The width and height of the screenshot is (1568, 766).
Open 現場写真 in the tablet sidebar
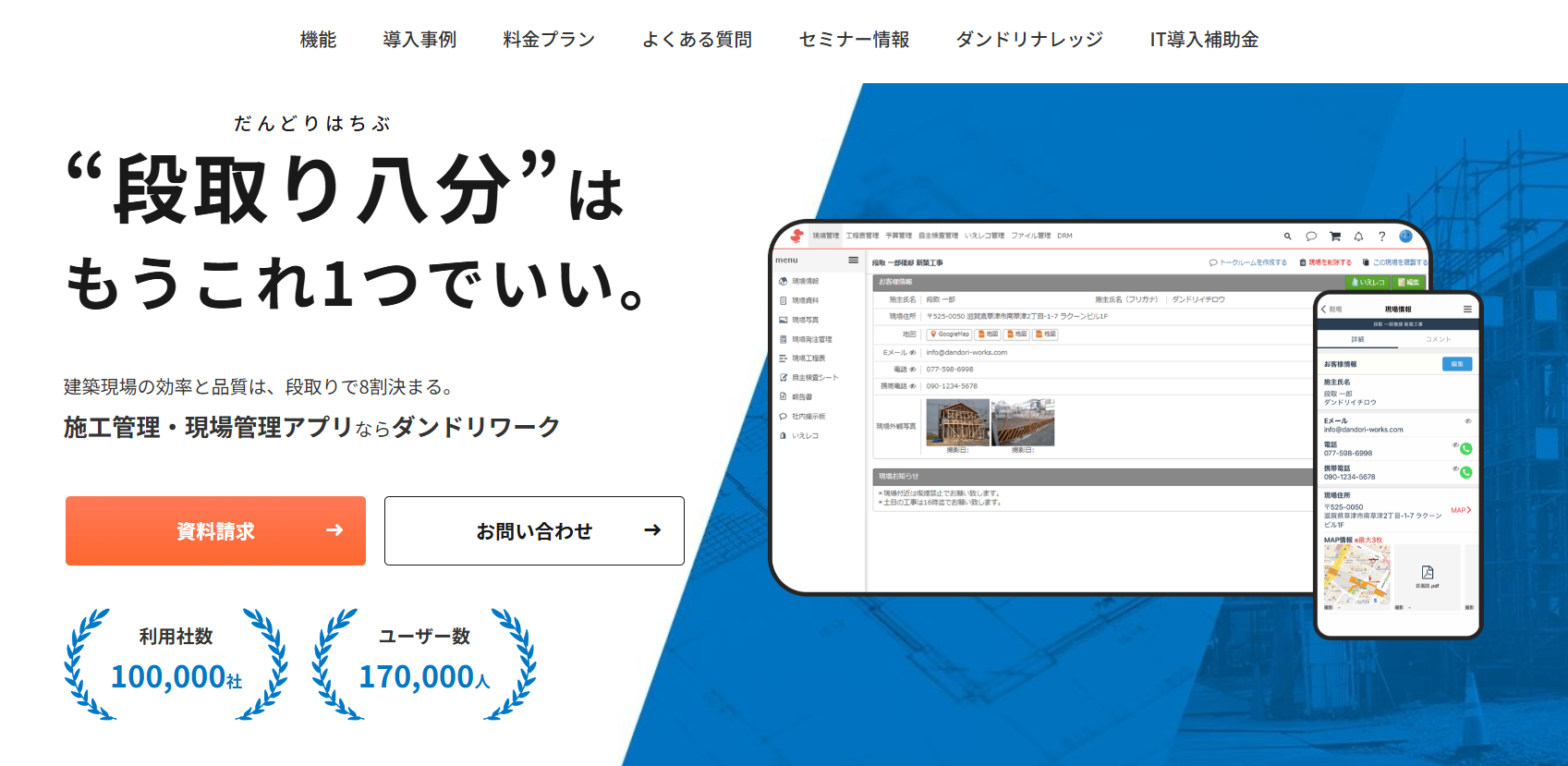click(x=799, y=320)
